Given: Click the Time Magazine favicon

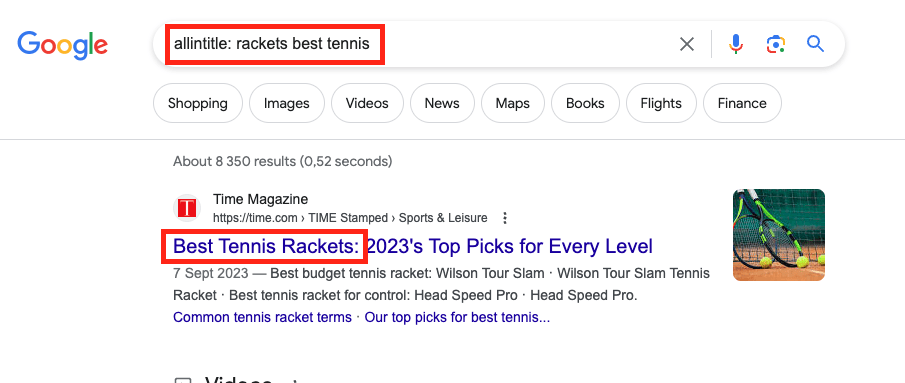Looking at the screenshot, I should point(187,208).
